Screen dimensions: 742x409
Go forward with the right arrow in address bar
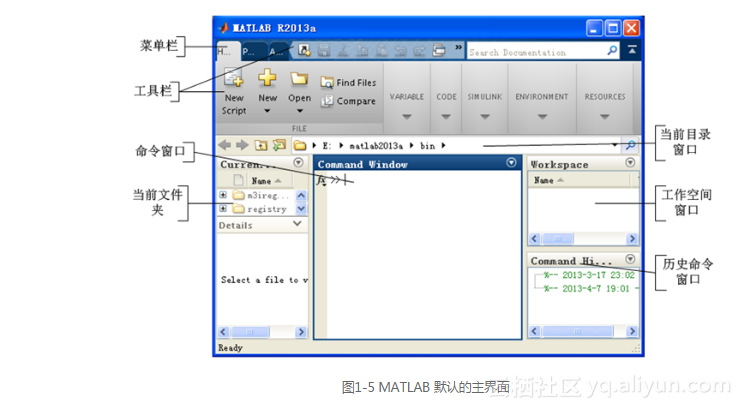242,145
